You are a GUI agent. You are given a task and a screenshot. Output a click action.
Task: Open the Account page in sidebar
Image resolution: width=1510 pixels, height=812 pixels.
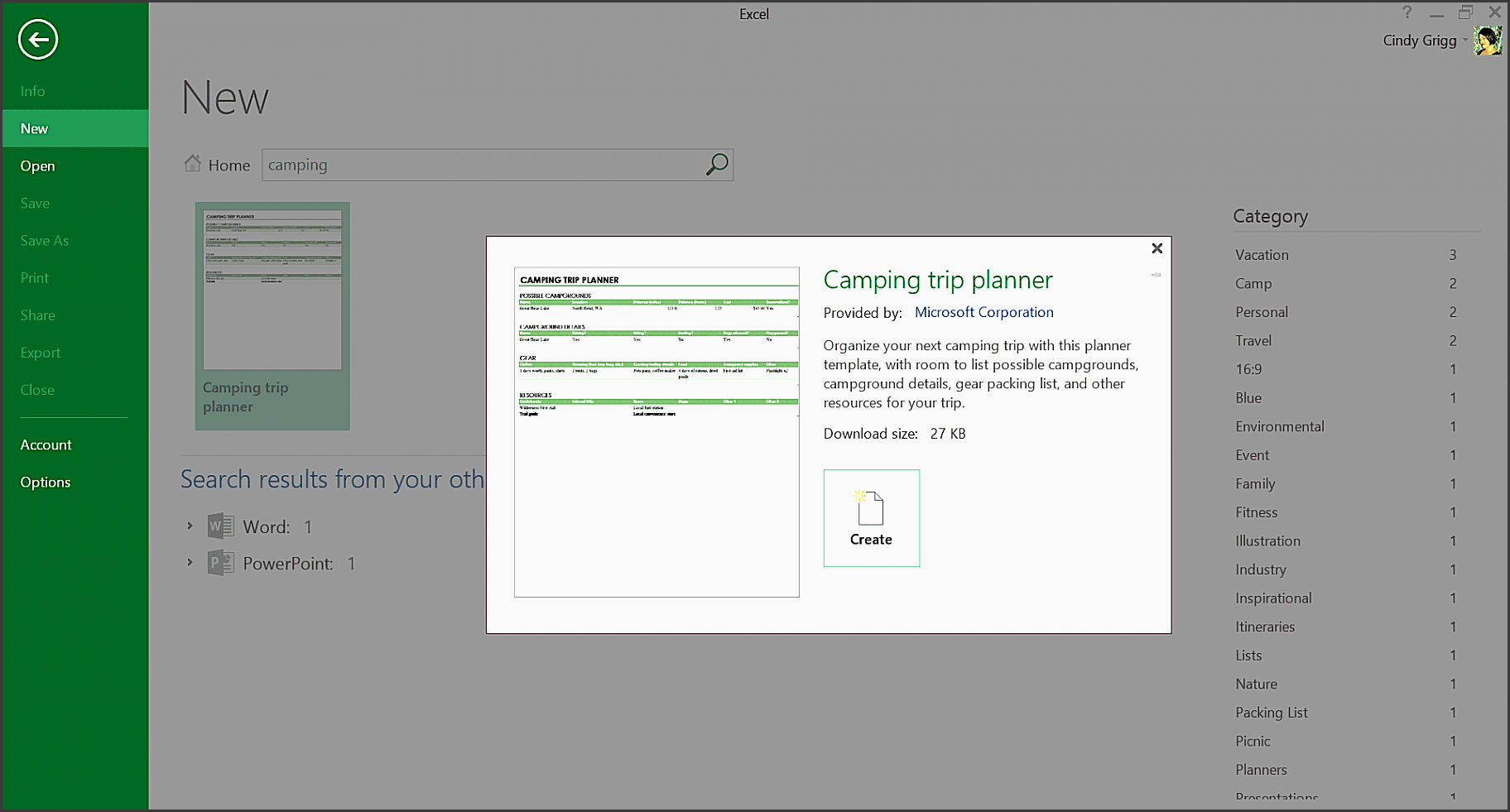tap(46, 444)
